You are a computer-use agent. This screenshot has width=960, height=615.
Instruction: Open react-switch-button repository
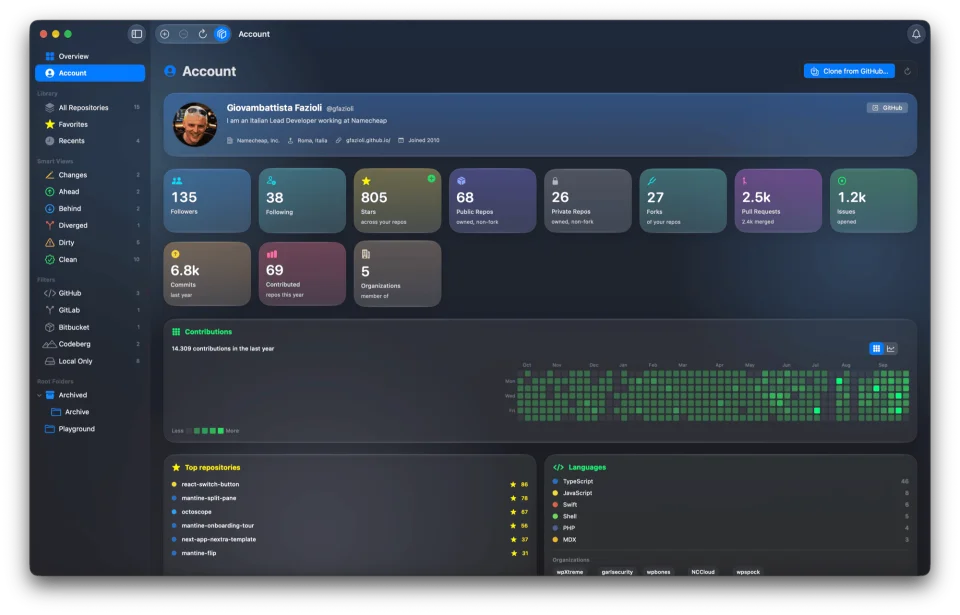coord(350,485)
